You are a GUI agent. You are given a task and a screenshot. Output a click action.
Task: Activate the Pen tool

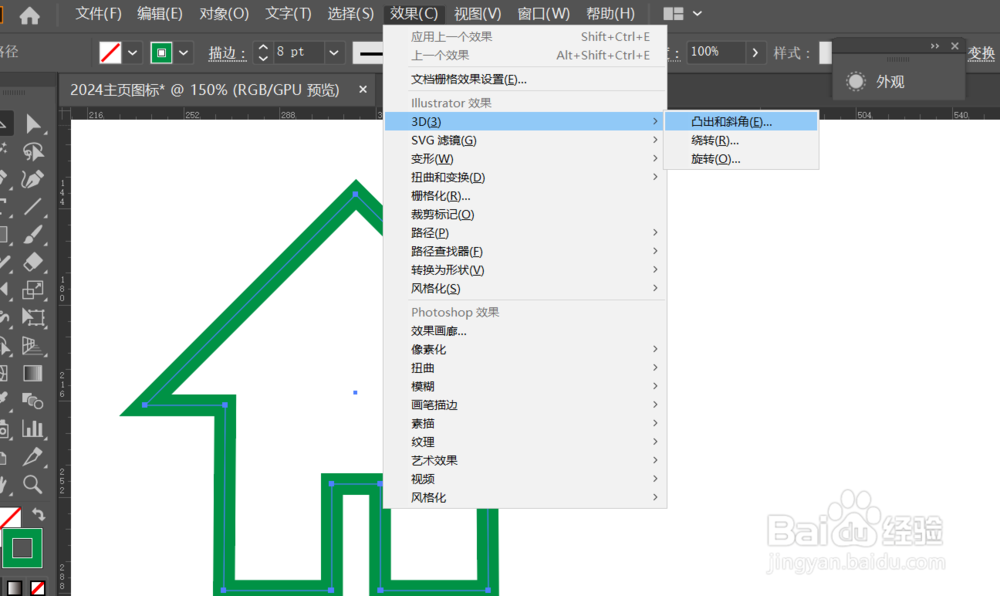34,180
